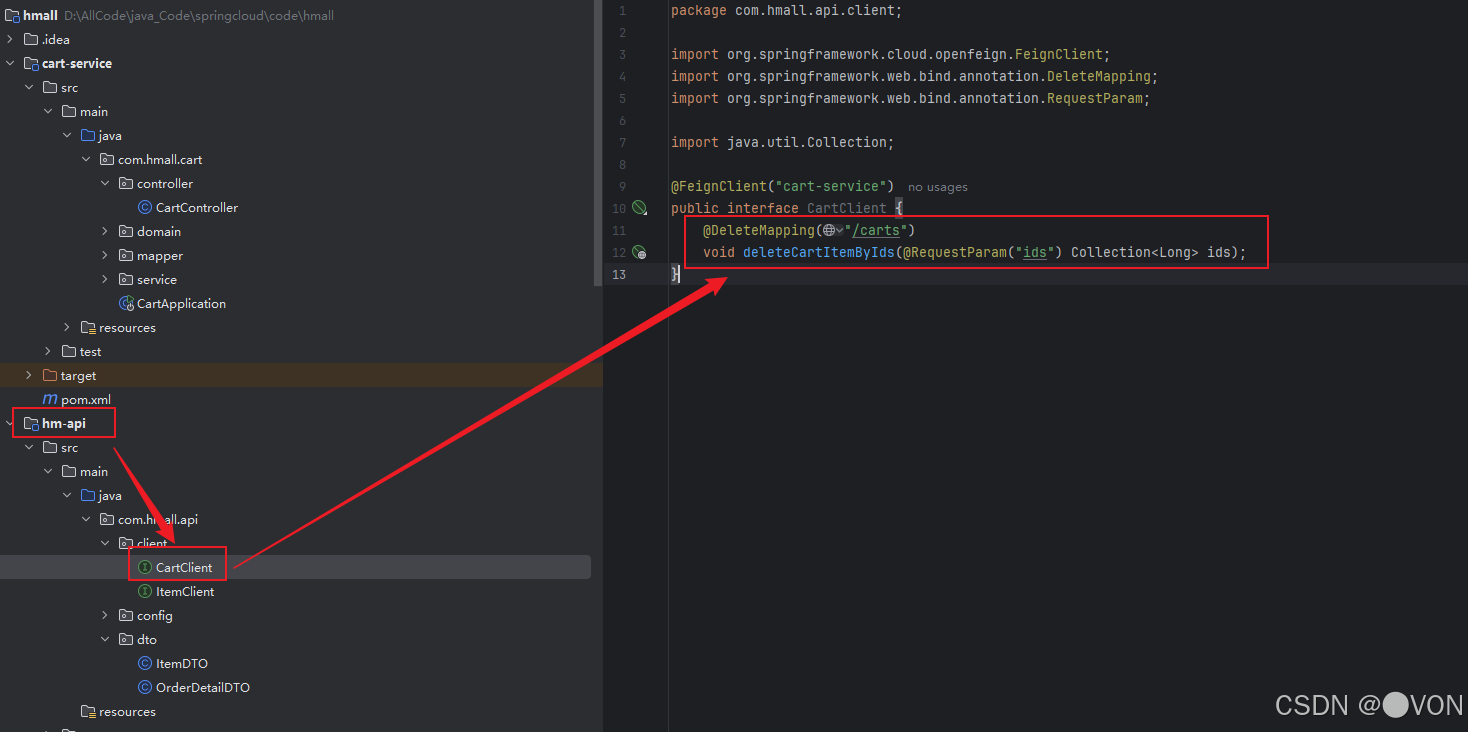Screen dimensions: 1468x732
Task: Open CartApplication from the project tree
Action: pos(181,303)
